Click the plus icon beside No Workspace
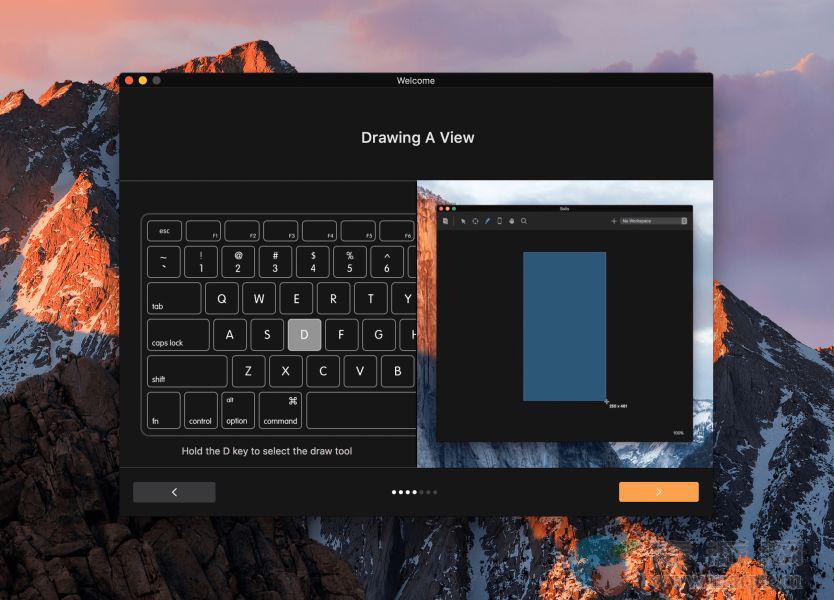 [x=614, y=221]
